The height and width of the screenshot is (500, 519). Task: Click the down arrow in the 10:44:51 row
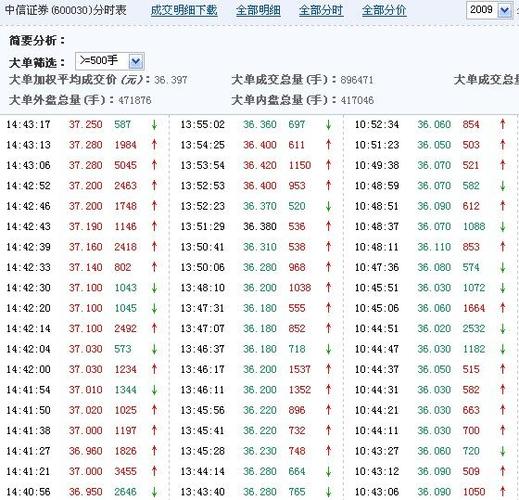point(503,329)
